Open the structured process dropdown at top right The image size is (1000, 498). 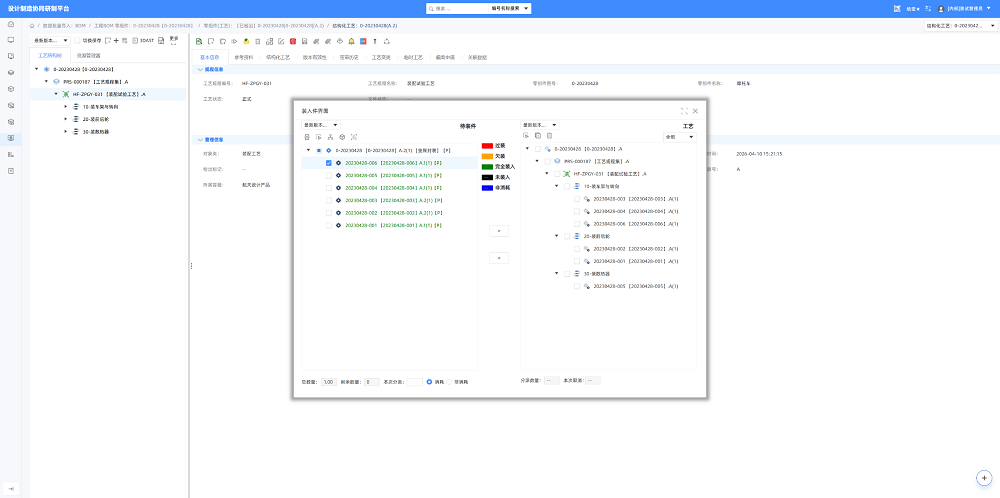pos(960,26)
